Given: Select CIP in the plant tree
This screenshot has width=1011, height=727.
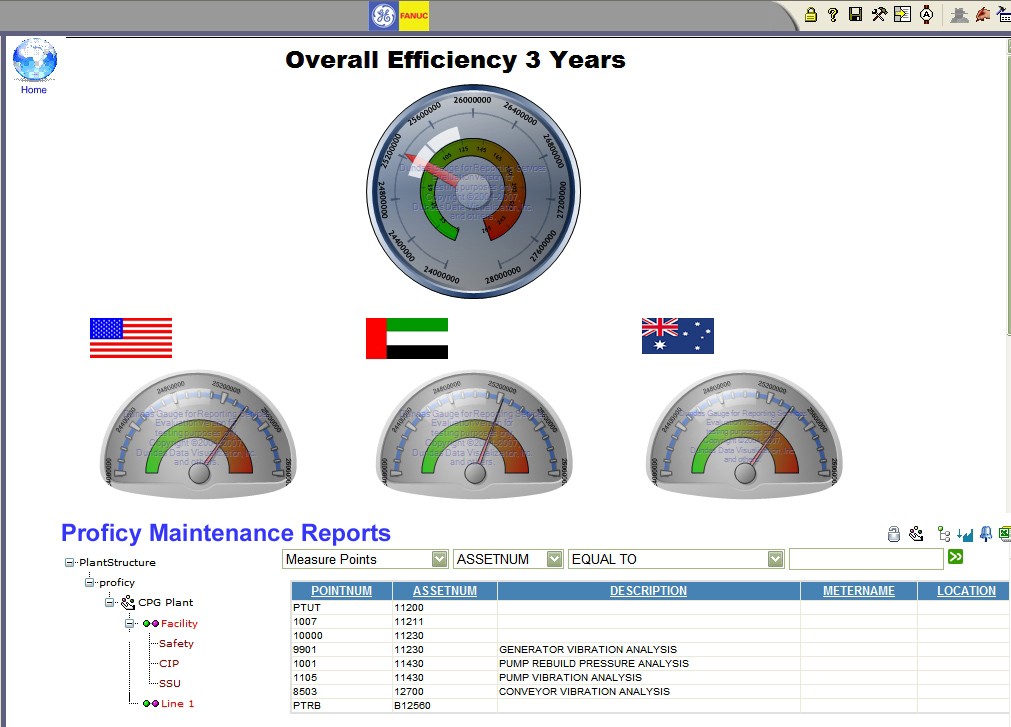Looking at the screenshot, I should coord(169,663).
